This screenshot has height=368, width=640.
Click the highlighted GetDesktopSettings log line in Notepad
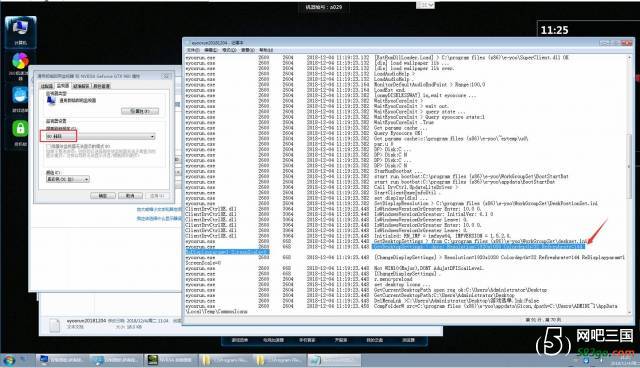tap(478, 246)
